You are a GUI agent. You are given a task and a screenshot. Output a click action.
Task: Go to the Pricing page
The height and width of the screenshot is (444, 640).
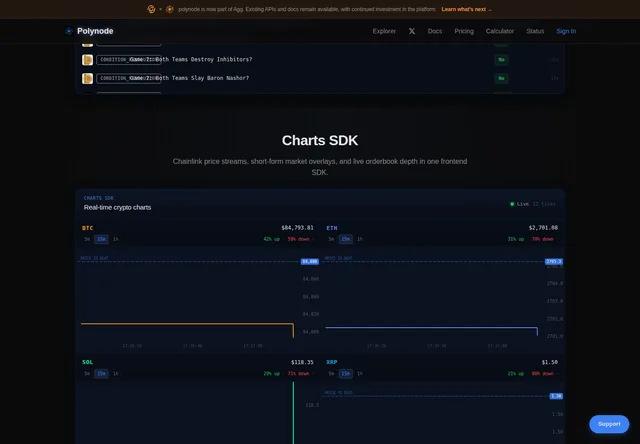[x=464, y=31]
